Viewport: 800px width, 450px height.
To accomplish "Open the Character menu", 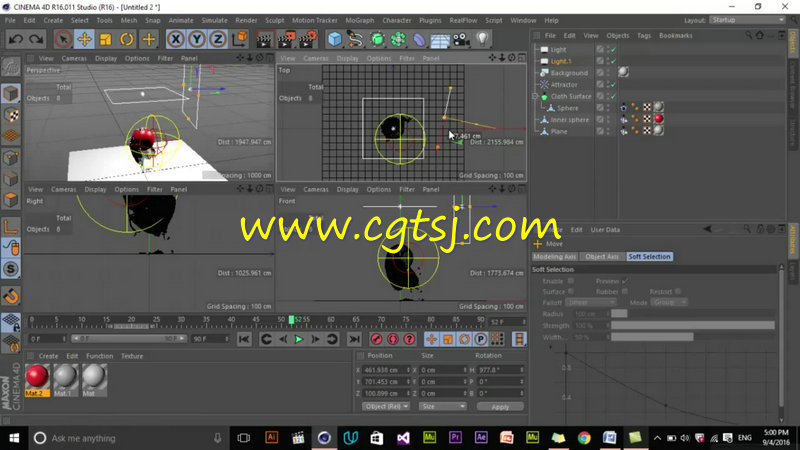I will tap(396, 20).
